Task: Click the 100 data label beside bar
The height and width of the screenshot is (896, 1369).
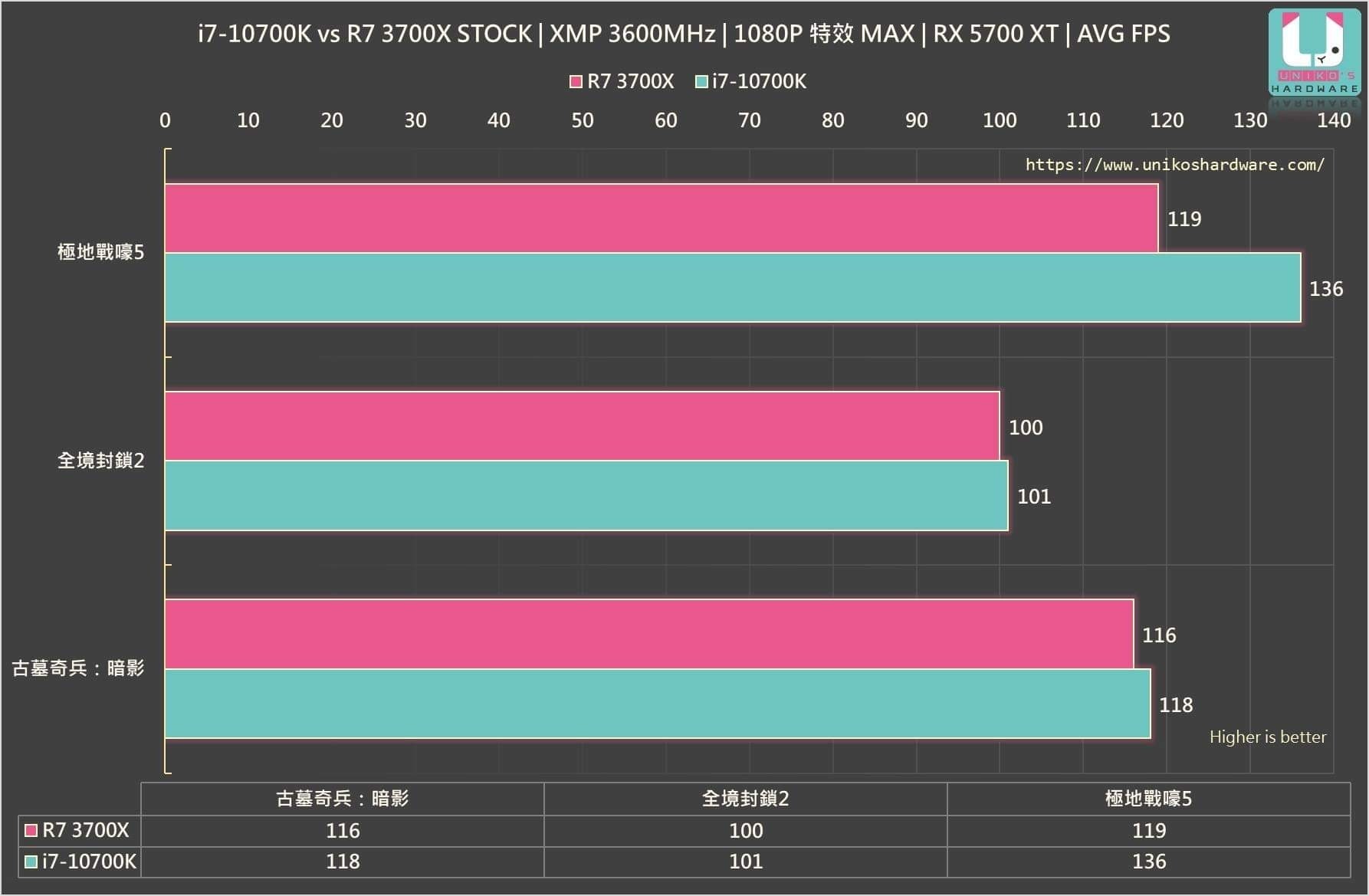Action: [x=1026, y=428]
